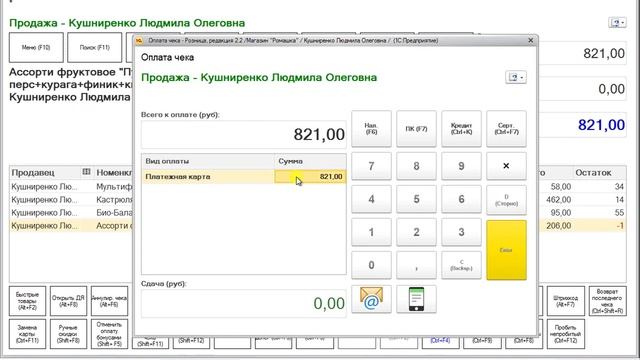Select Кредит (Ctrl+K) payment type

[x=461, y=129]
